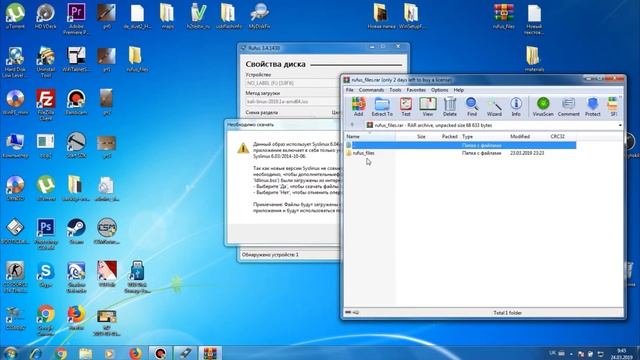This screenshot has height=360, width=640.
Task: Click the Rufus boot selection kali-linux field
Action: pos(292,101)
